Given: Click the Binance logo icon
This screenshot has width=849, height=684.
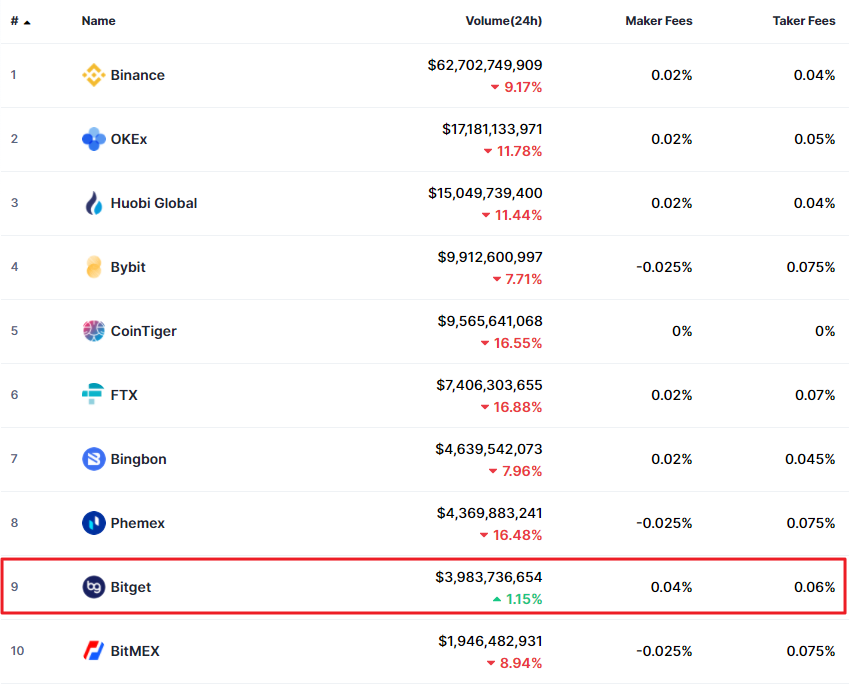Looking at the screenshot, I should (94, 75).
